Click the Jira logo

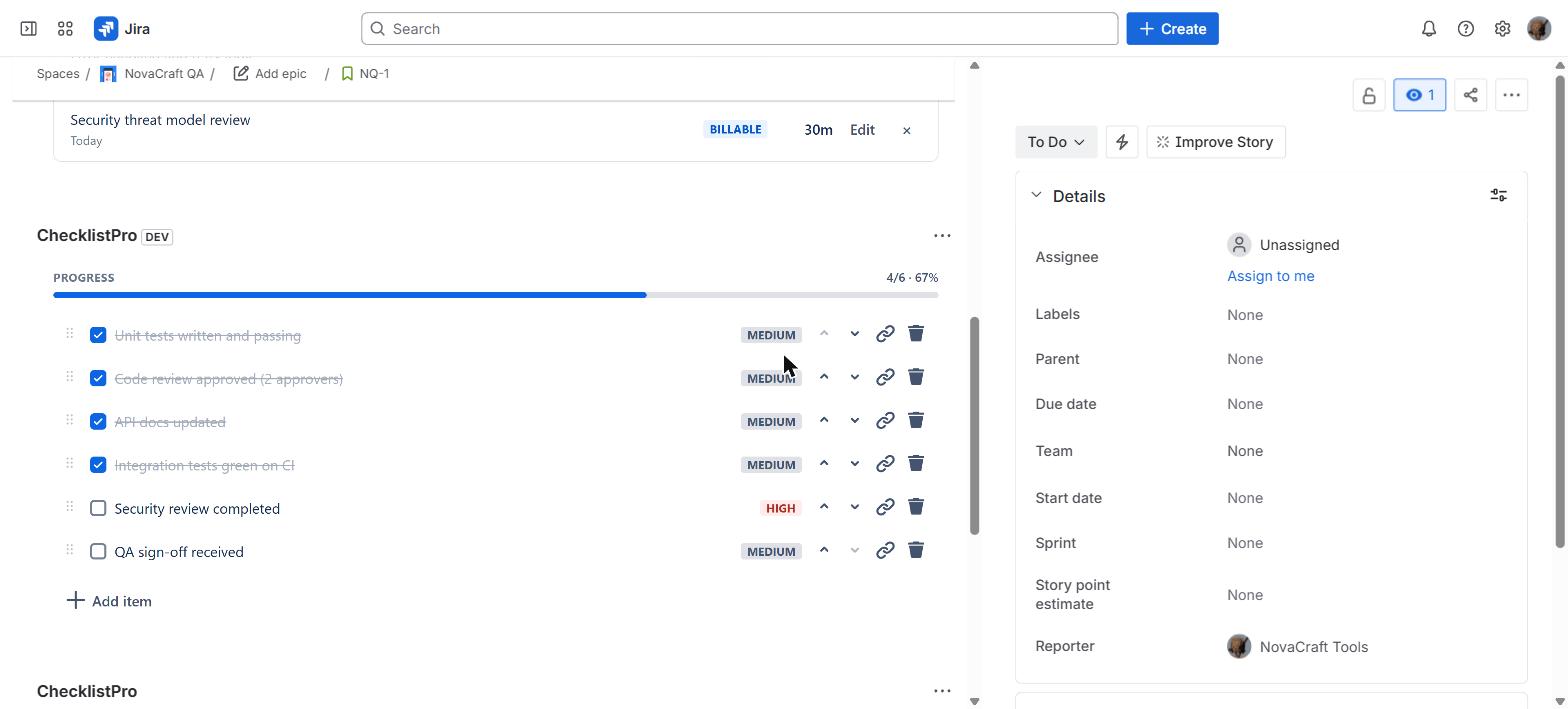pos(122,29)
